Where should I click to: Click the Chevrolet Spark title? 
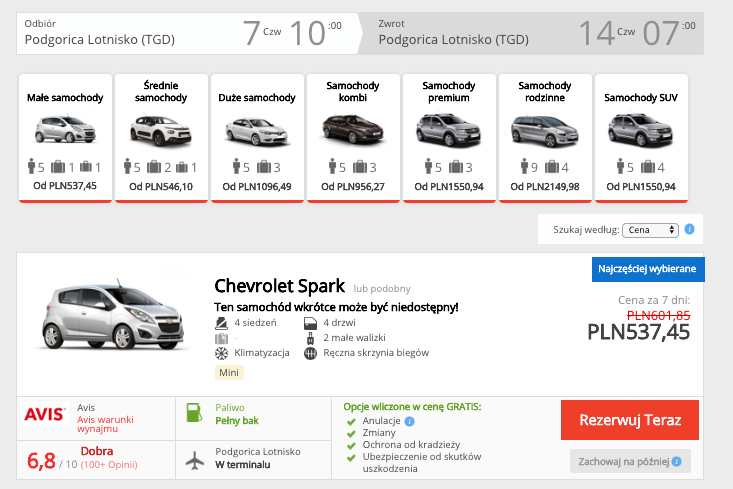tap(280, 286)
